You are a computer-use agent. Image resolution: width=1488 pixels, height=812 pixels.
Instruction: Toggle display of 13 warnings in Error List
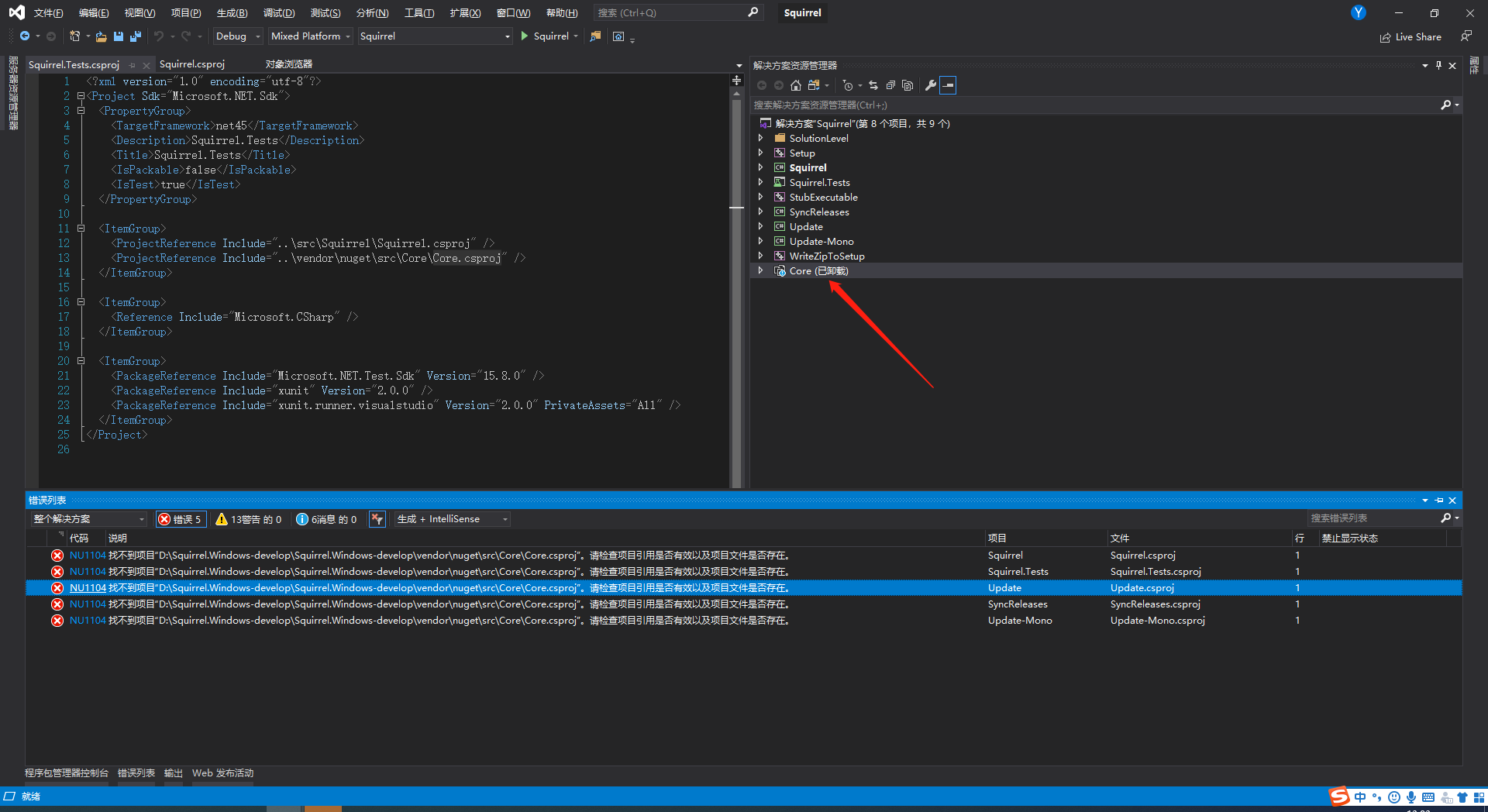[x=248, y=519]
